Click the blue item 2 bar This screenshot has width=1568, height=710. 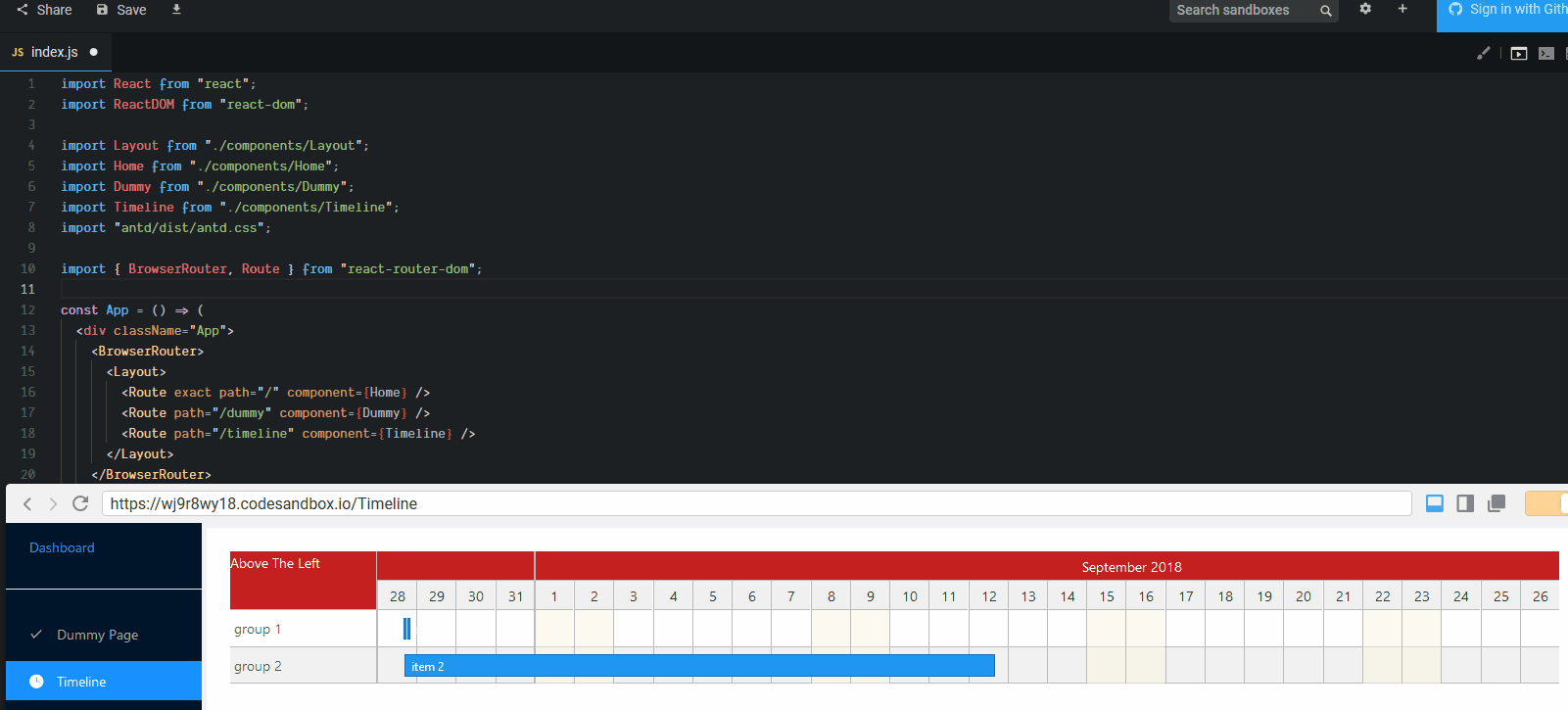[699, 666]
